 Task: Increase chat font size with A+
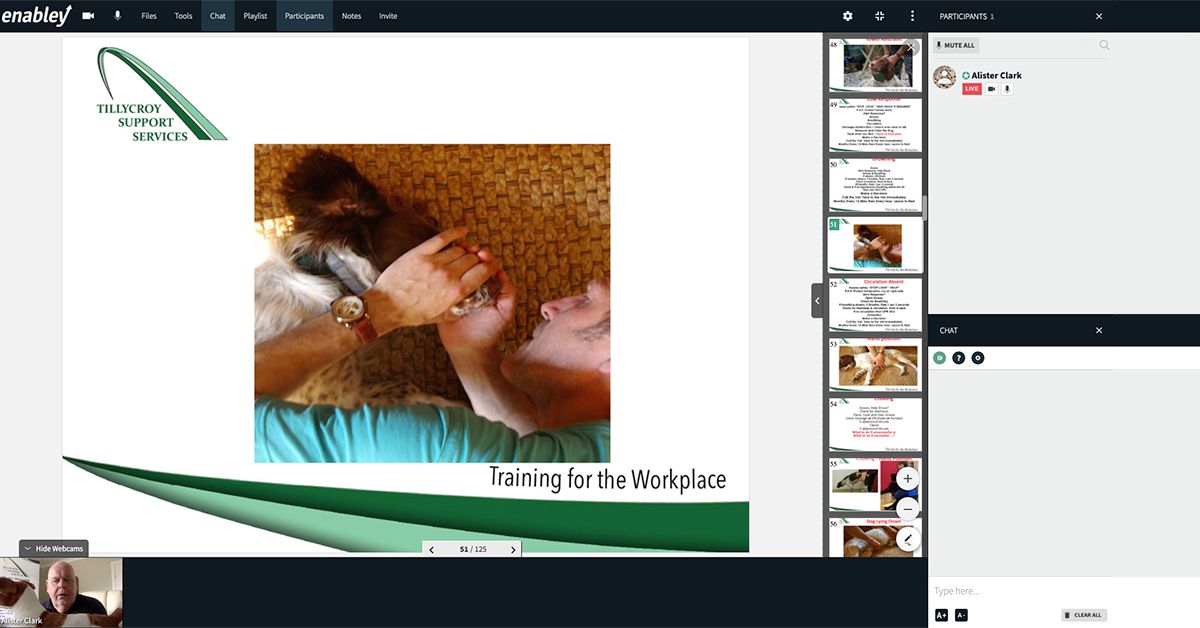pos(941,615)
